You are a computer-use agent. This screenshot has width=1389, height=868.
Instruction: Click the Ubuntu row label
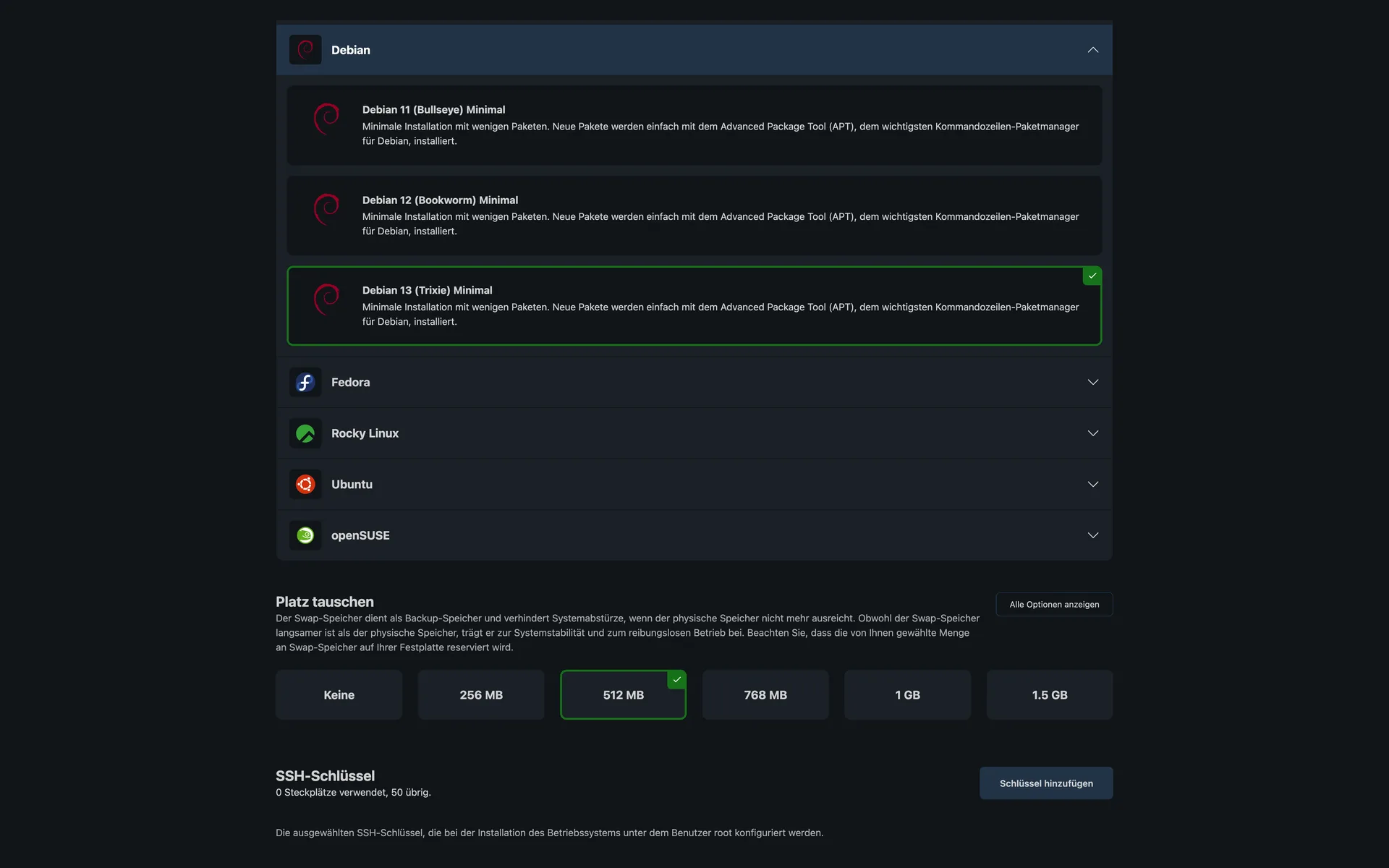click(352, 484)
